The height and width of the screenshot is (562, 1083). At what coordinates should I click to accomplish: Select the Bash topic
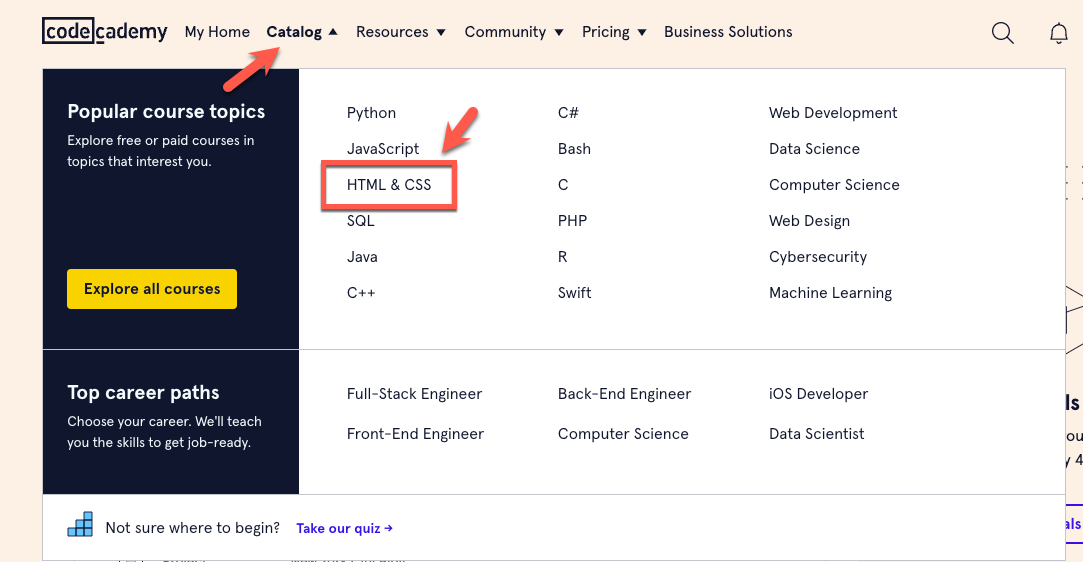pyautogui.click(x=575, y=148)
